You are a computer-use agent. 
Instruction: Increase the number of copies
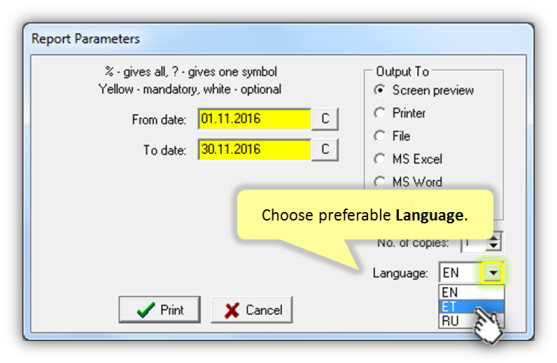click(x=493, y=237)
